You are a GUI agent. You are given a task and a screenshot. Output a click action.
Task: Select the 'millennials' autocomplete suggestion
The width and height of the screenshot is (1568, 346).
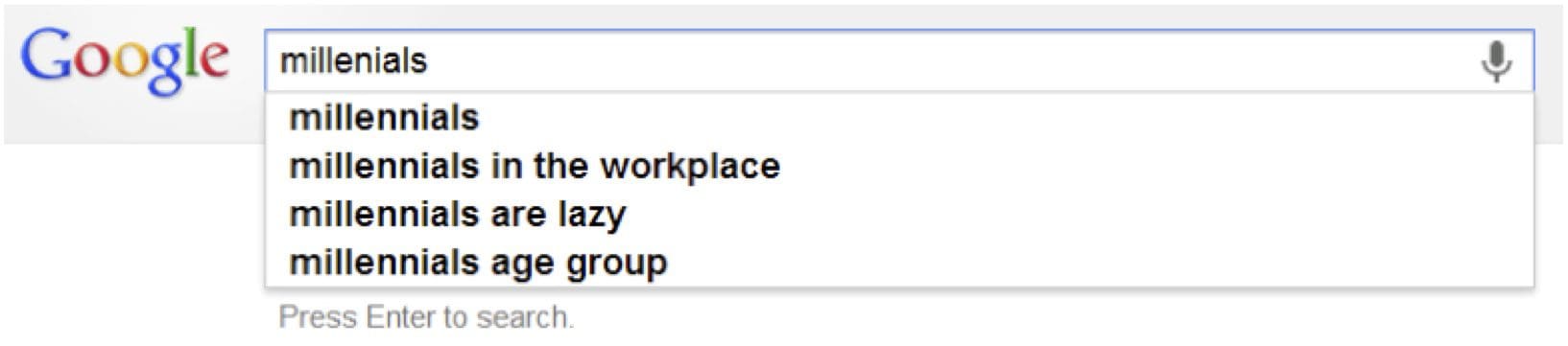click(x=899, y=118)
